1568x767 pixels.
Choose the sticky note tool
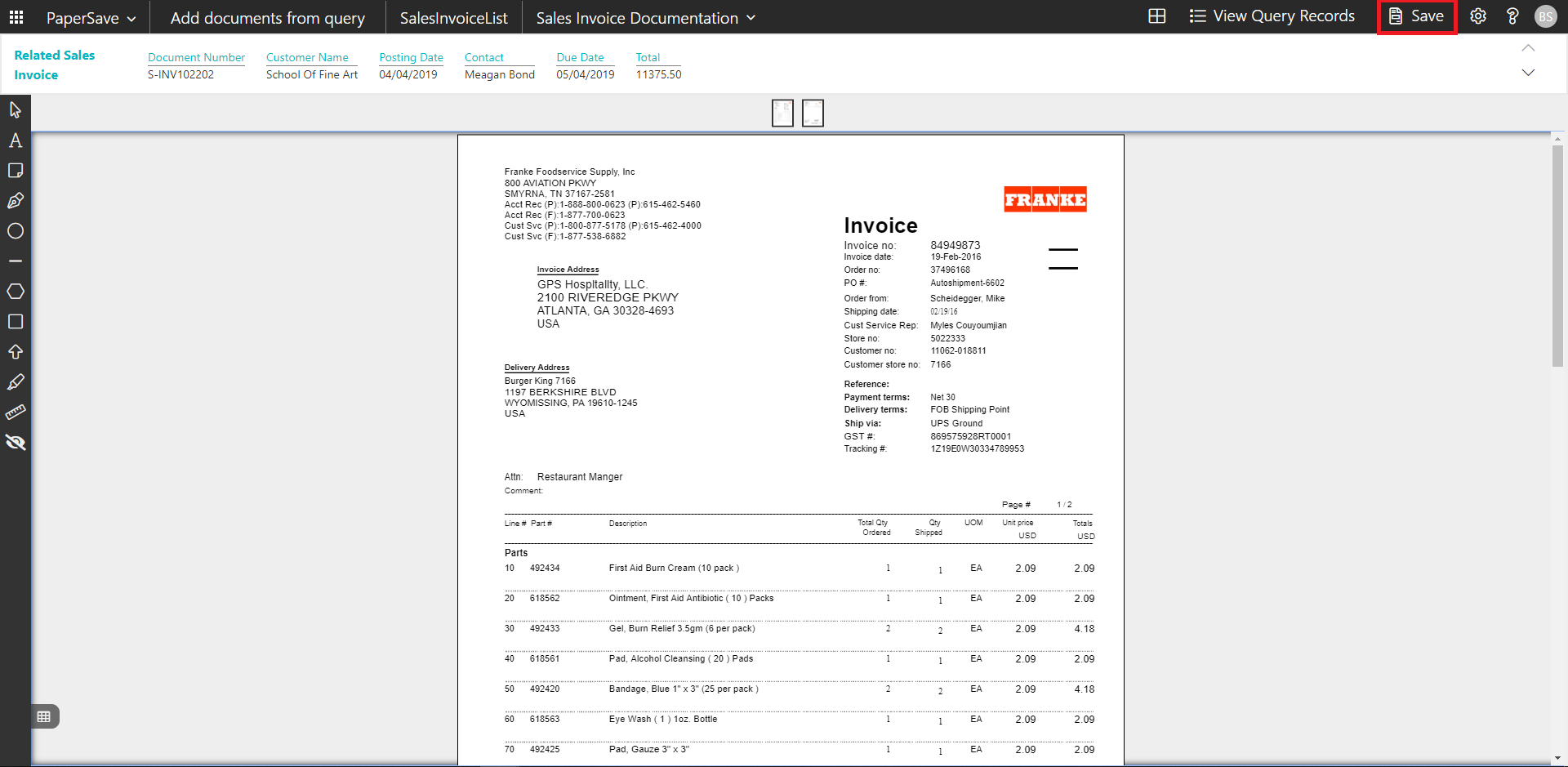tap(16, 171)
